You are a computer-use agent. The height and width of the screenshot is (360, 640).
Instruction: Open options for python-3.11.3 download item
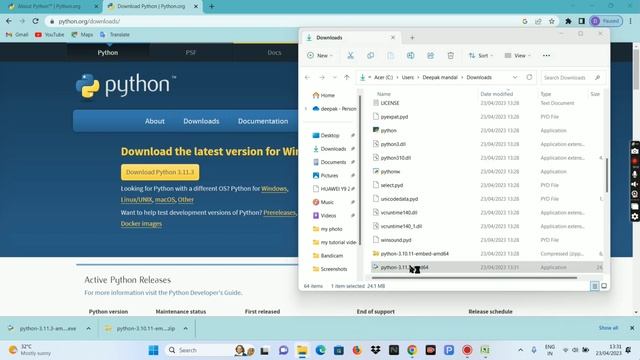point(89,329)
